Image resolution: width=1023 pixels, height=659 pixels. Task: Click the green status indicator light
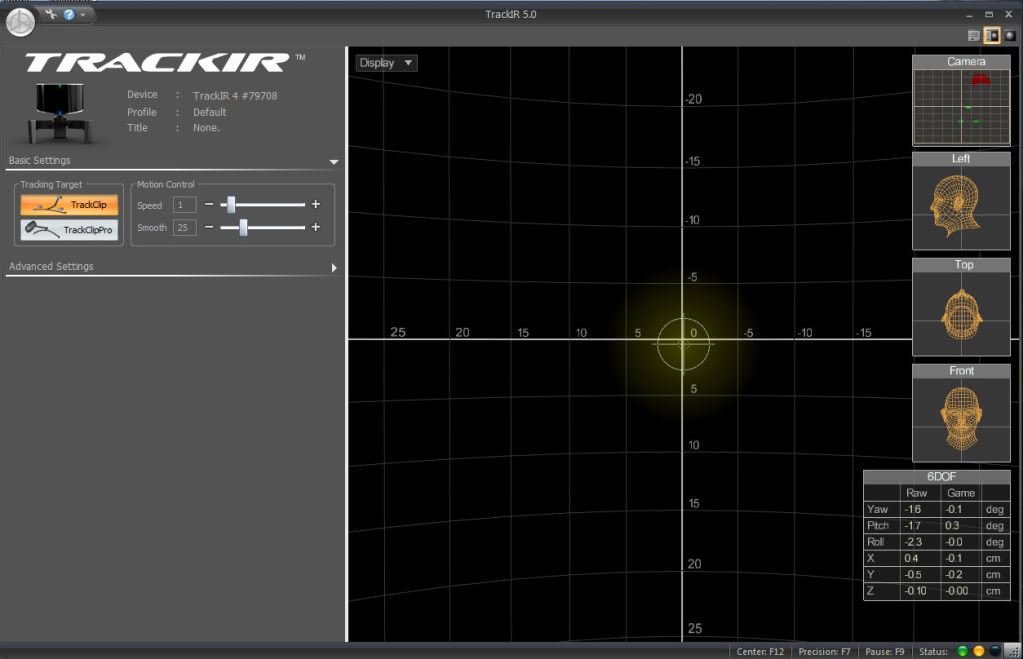962,651
